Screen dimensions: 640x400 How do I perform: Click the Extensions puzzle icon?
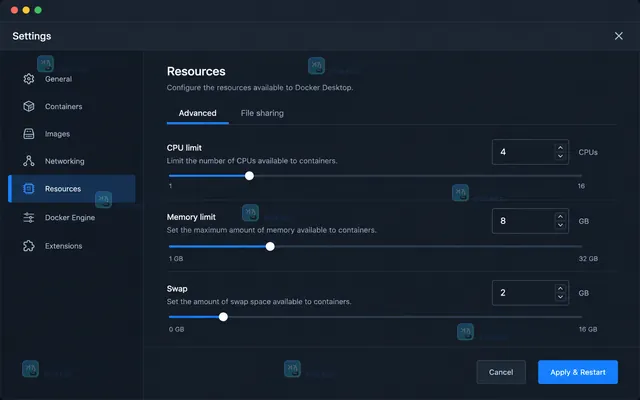tap(29, 246)
